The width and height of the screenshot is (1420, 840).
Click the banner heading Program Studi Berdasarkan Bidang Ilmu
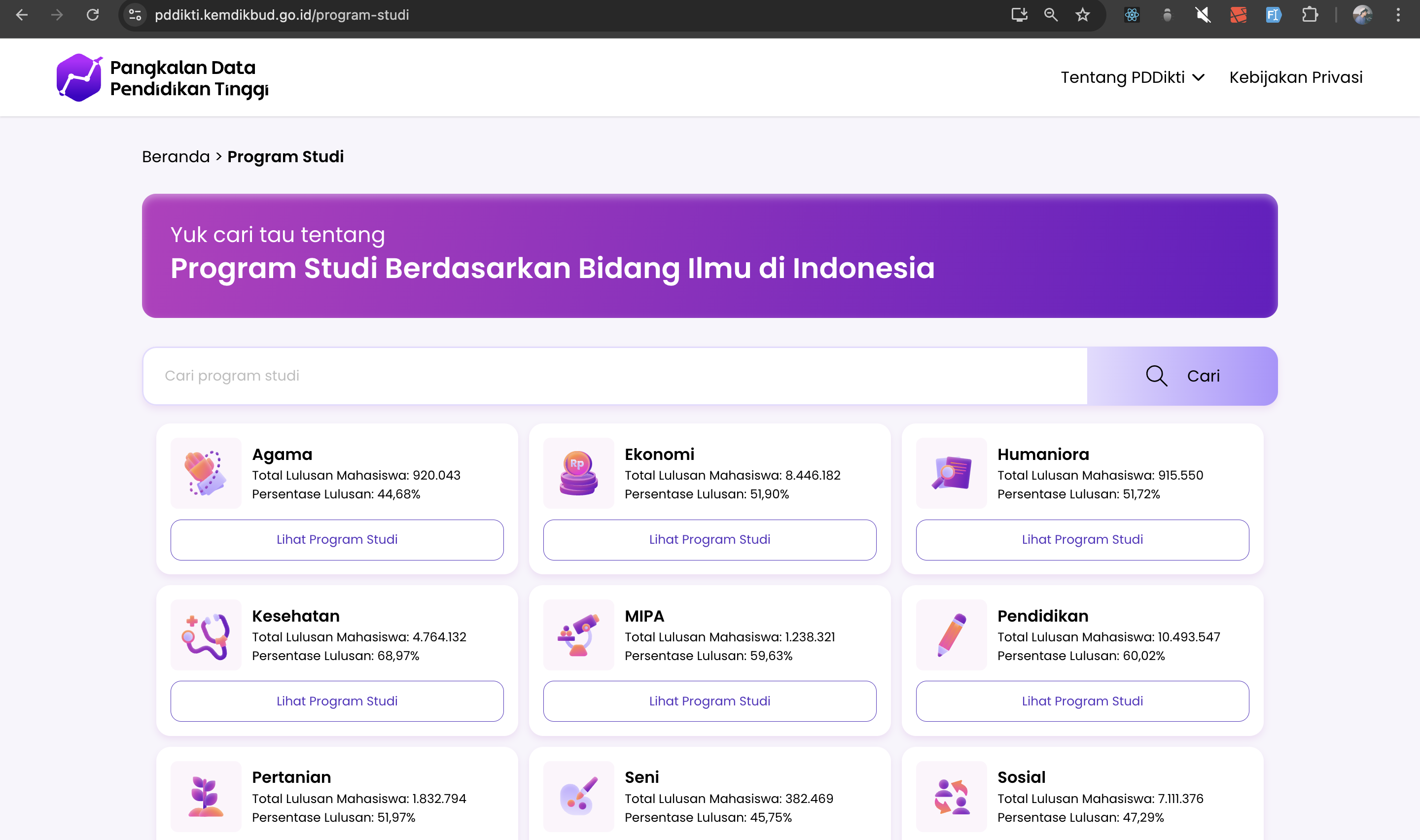(x=552, y=268)
